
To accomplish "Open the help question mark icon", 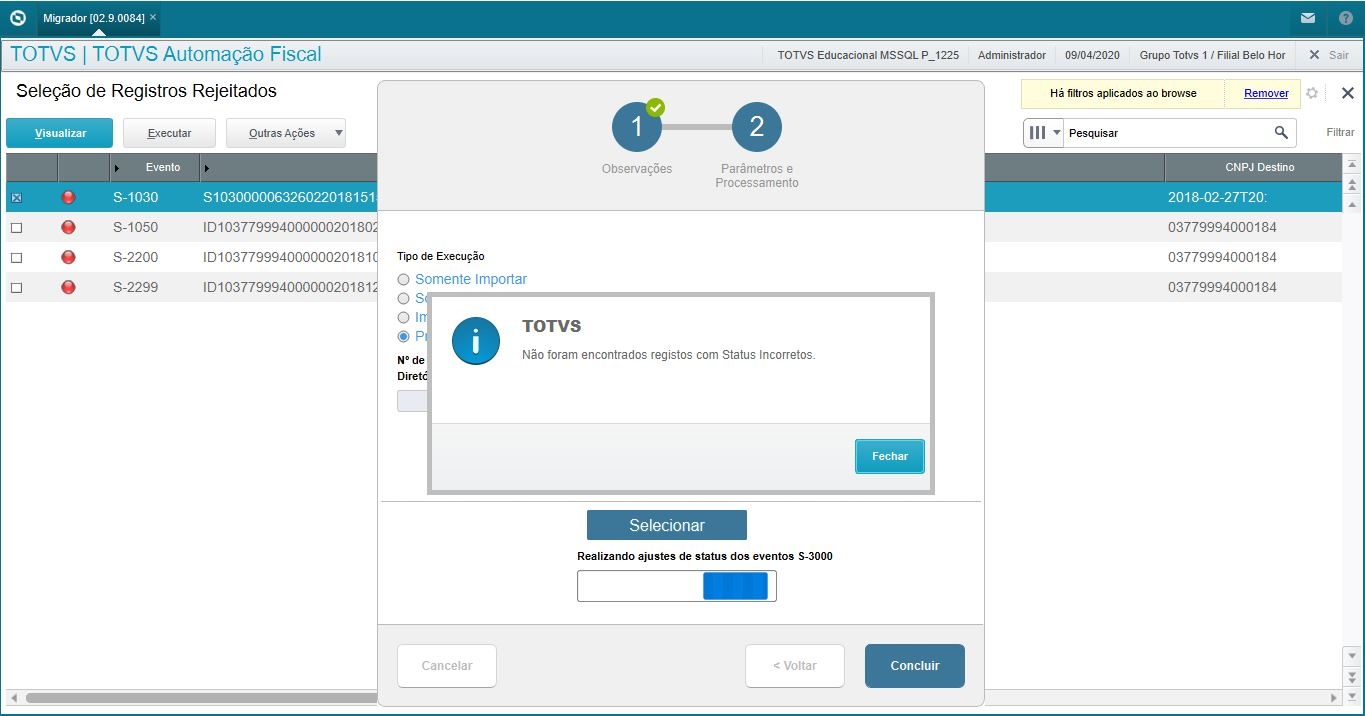I will pos(1346,18).
